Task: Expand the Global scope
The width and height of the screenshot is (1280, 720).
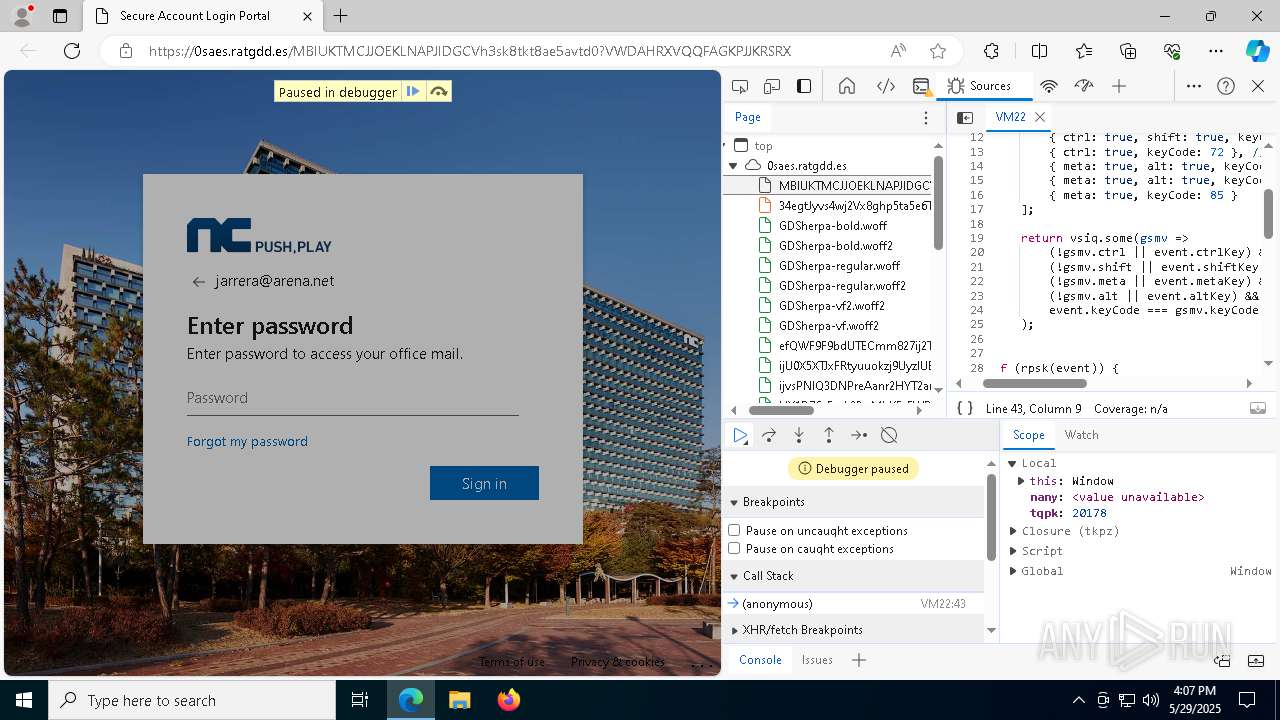Action: click(1013, 571)
